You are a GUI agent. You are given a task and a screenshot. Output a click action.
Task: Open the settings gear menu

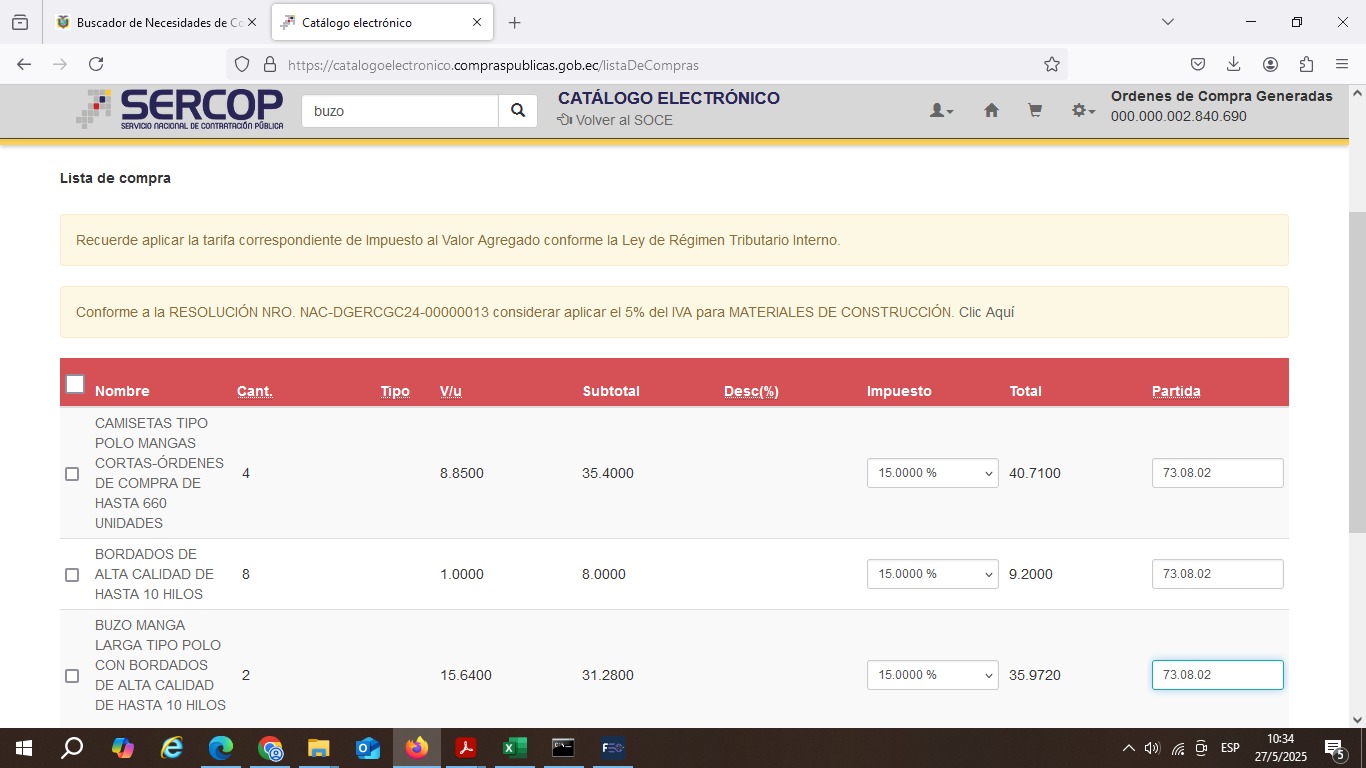1083,111
